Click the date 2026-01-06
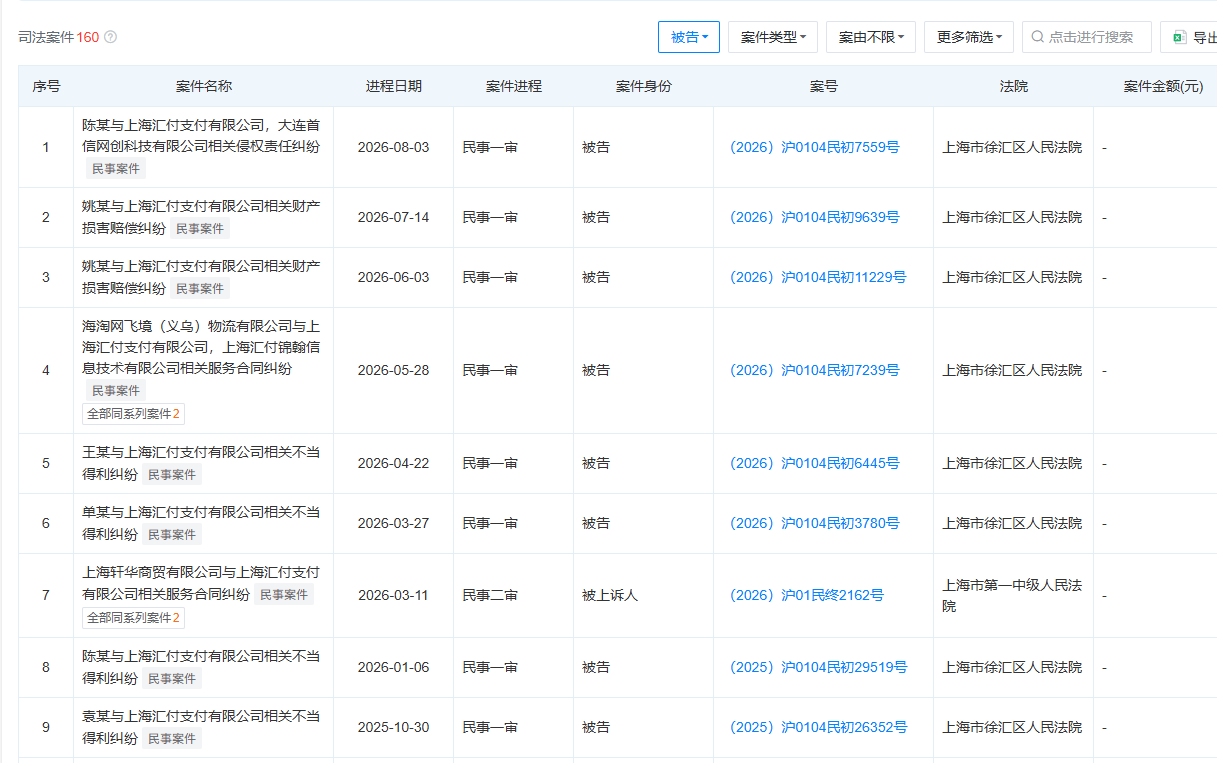The width and height of the screenshot is (1217, 763). pos(393,667)
